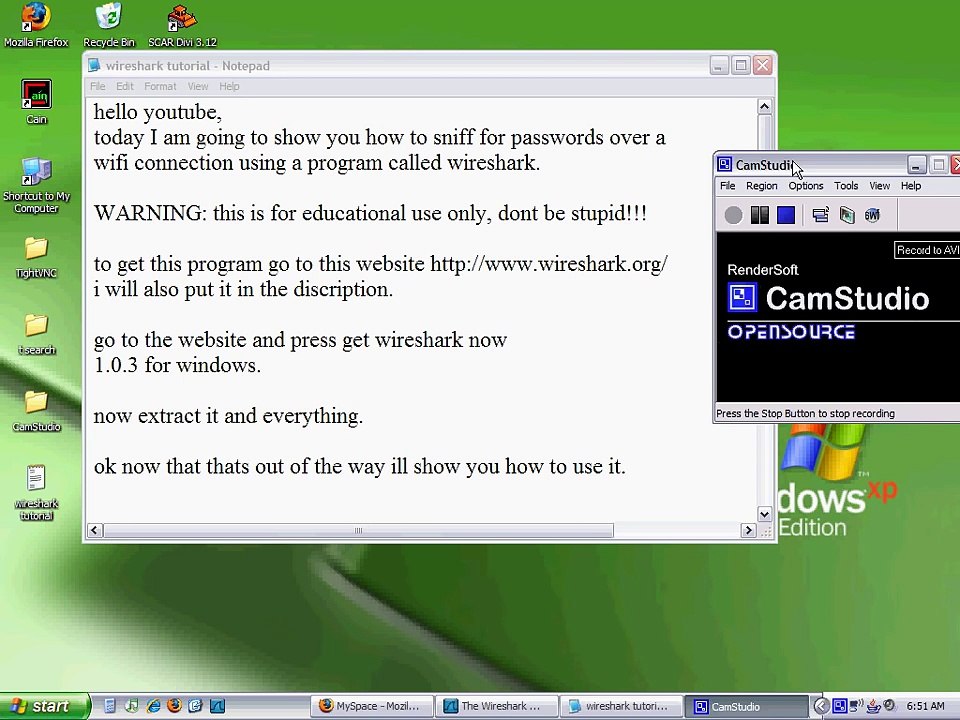
Task: Click 'now extract it and everything.' line
Action: 228,416
